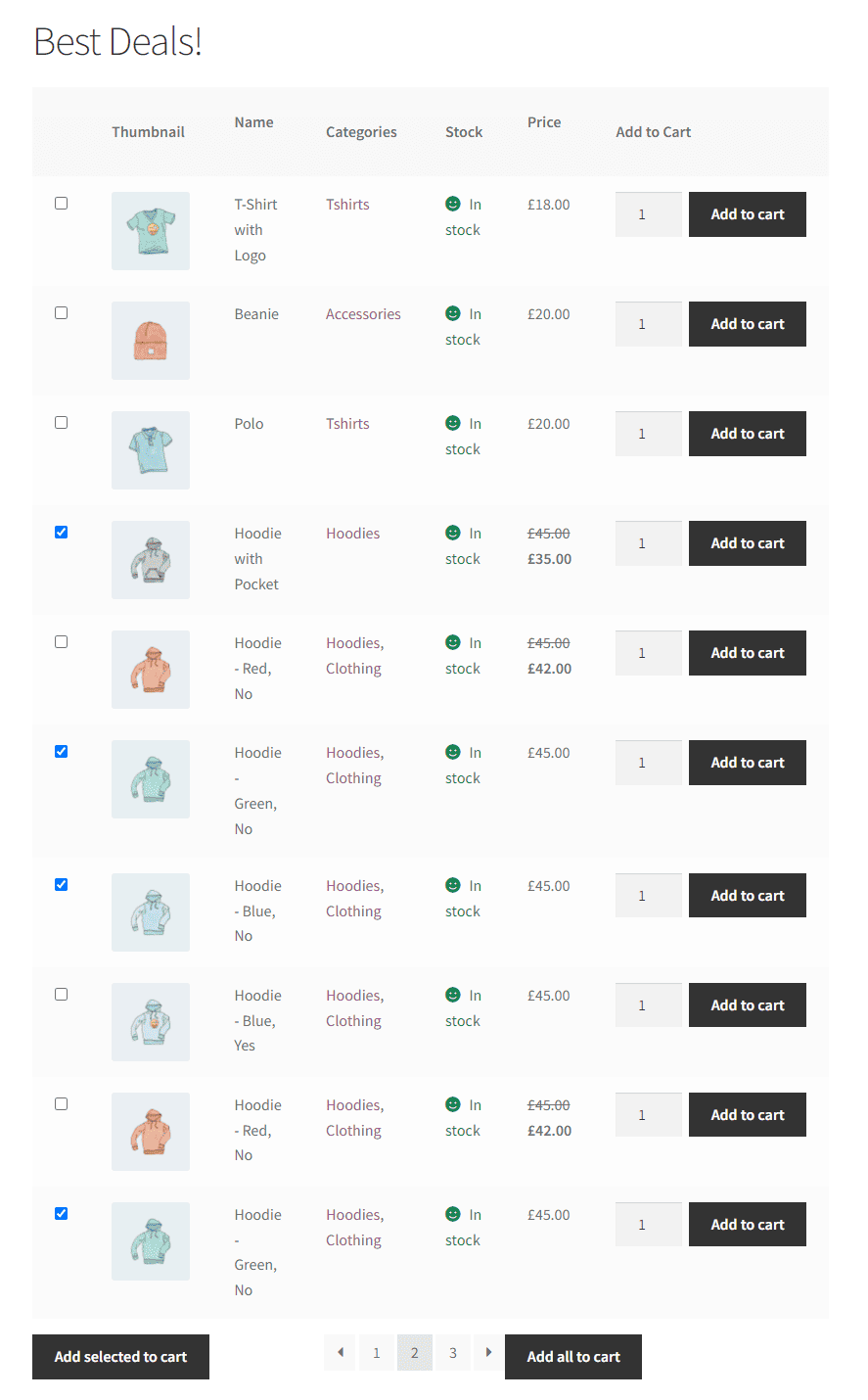Image resolution: width=868 pixels, height=1400 pixels.
Task: Go to next page using right arrow
Action: click(x=488, y=1352)
